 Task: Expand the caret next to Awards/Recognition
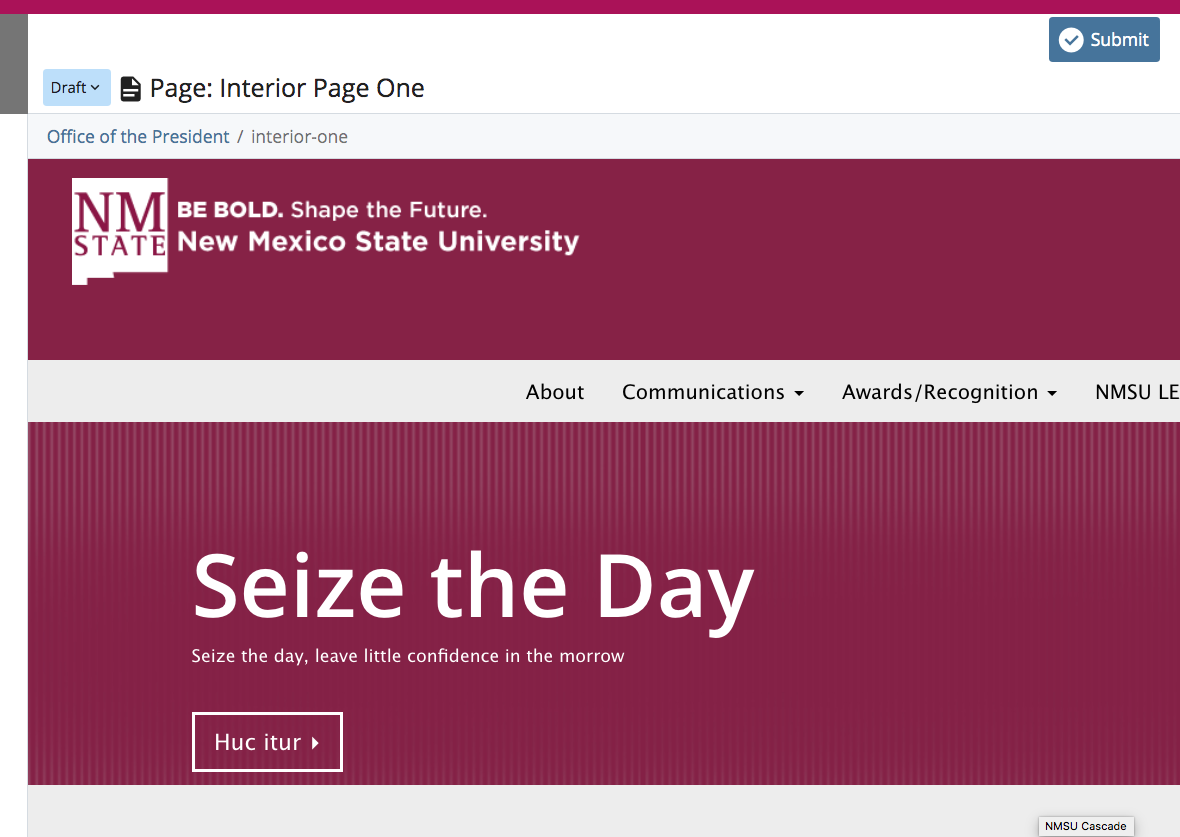click(1052, 394)
